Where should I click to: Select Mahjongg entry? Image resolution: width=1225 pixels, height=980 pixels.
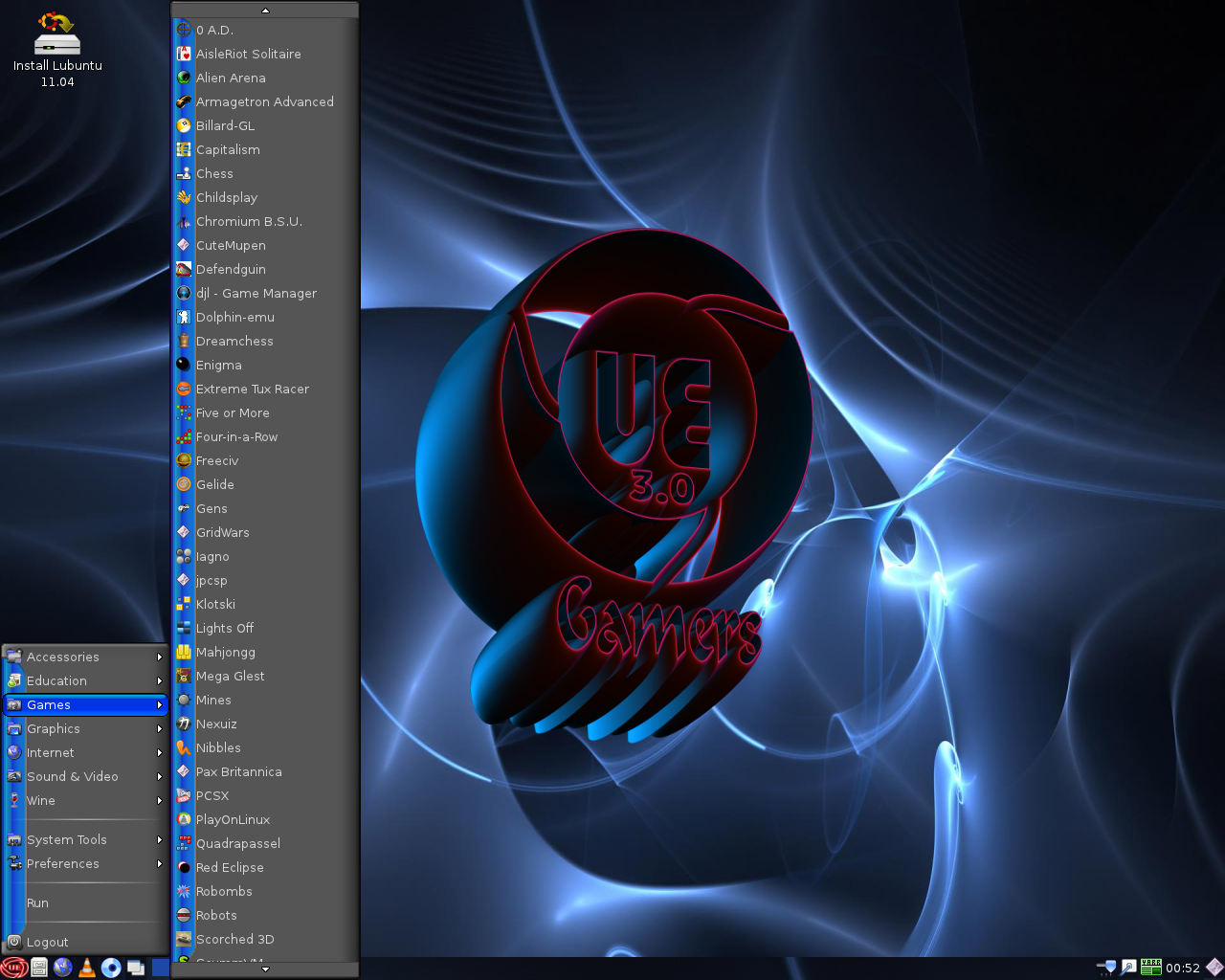(x=265, y=652)
